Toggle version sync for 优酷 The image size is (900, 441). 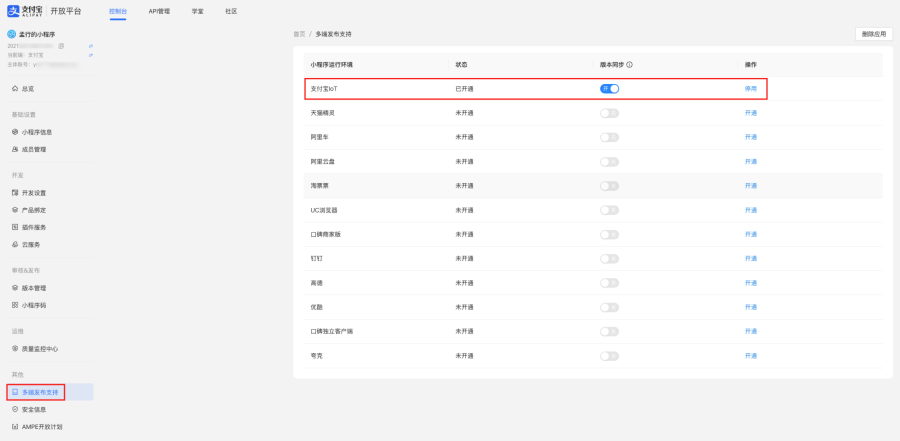610,307
